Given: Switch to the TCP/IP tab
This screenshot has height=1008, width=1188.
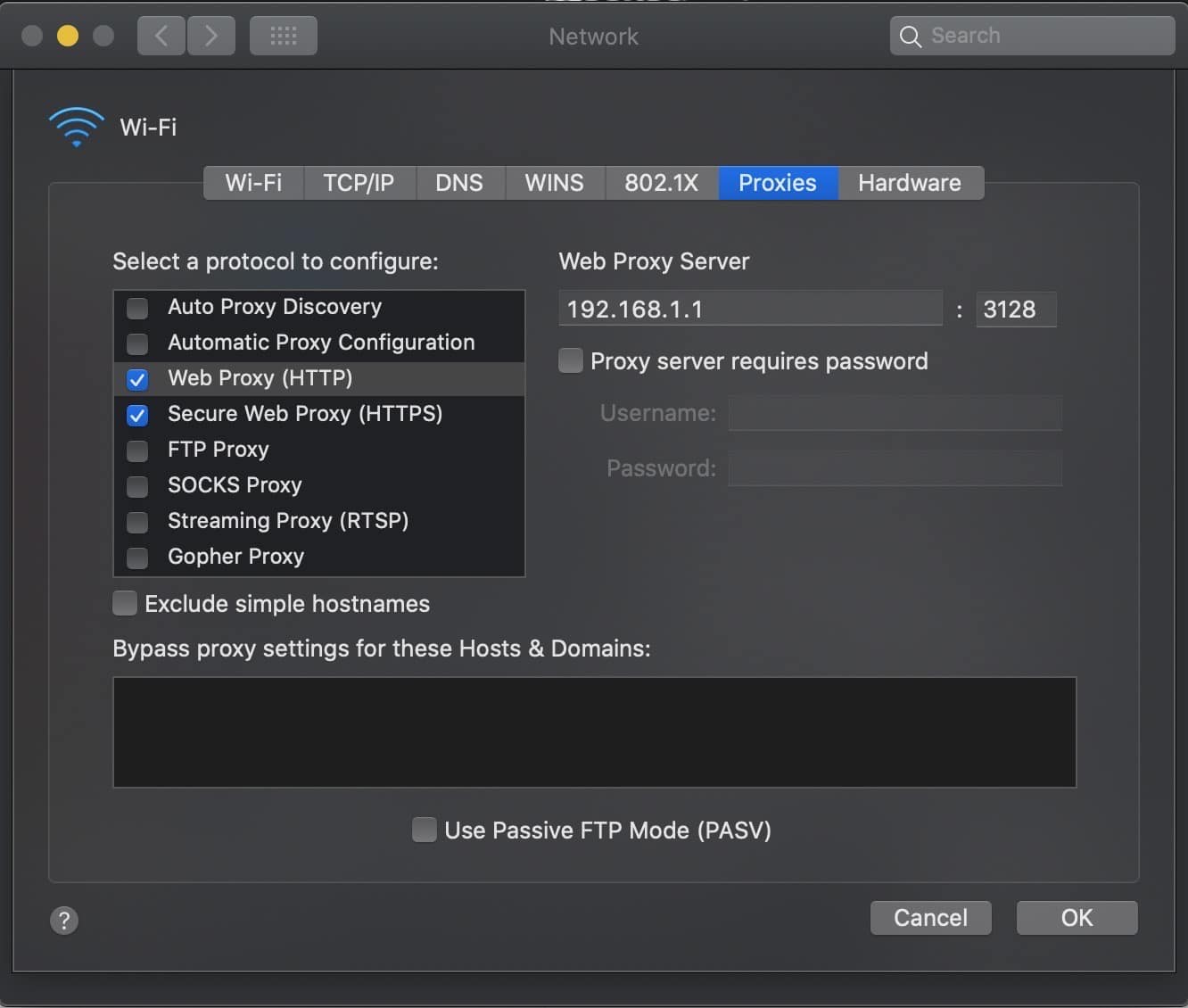Looking at the screenshot, I should tap(359, 183).
